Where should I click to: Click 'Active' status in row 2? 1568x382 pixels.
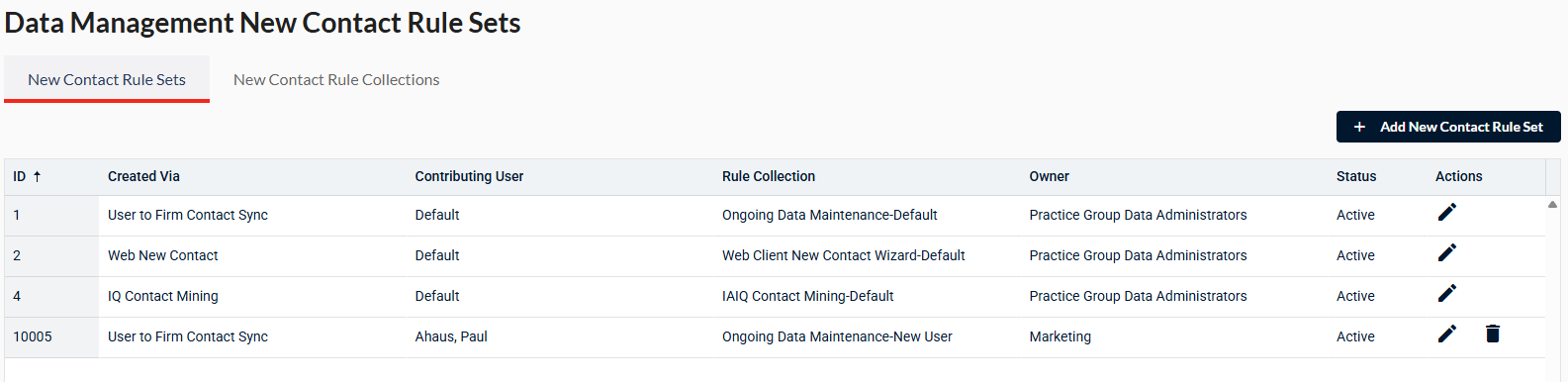[1355, 255]
